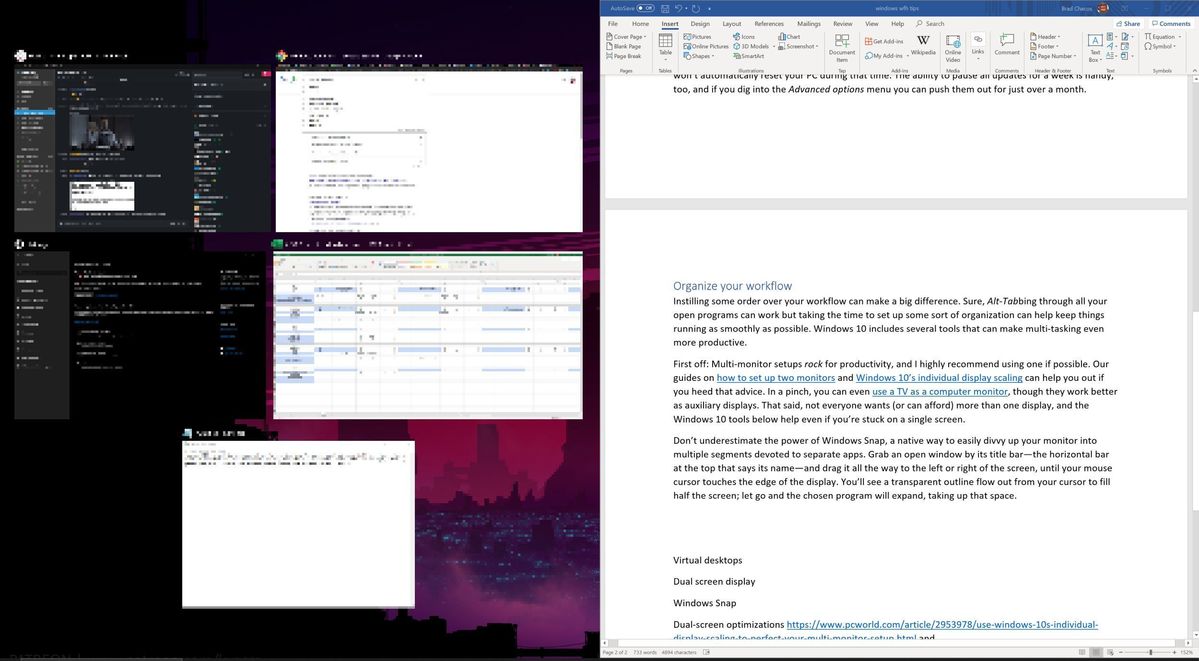Viewport: 1199px width, 661px height.
Task: Switch to the References tab
Action: (x=768, y=24)
